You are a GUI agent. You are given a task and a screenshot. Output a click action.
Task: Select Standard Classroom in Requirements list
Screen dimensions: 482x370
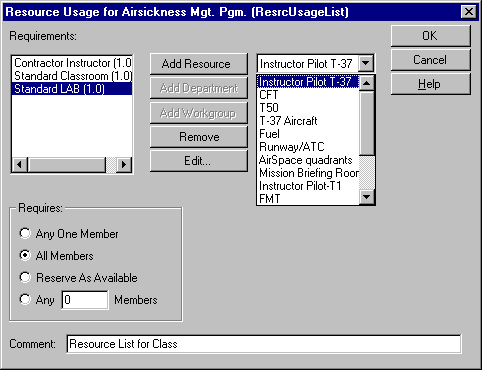click(72, 76)
